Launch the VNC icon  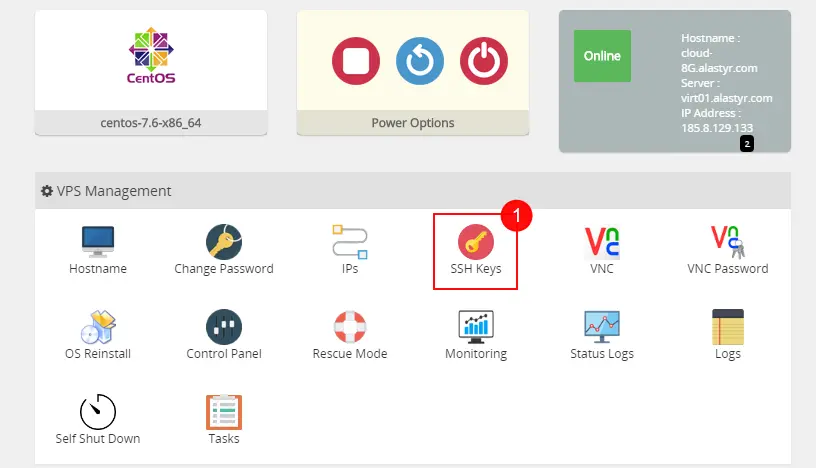[602, 243]
